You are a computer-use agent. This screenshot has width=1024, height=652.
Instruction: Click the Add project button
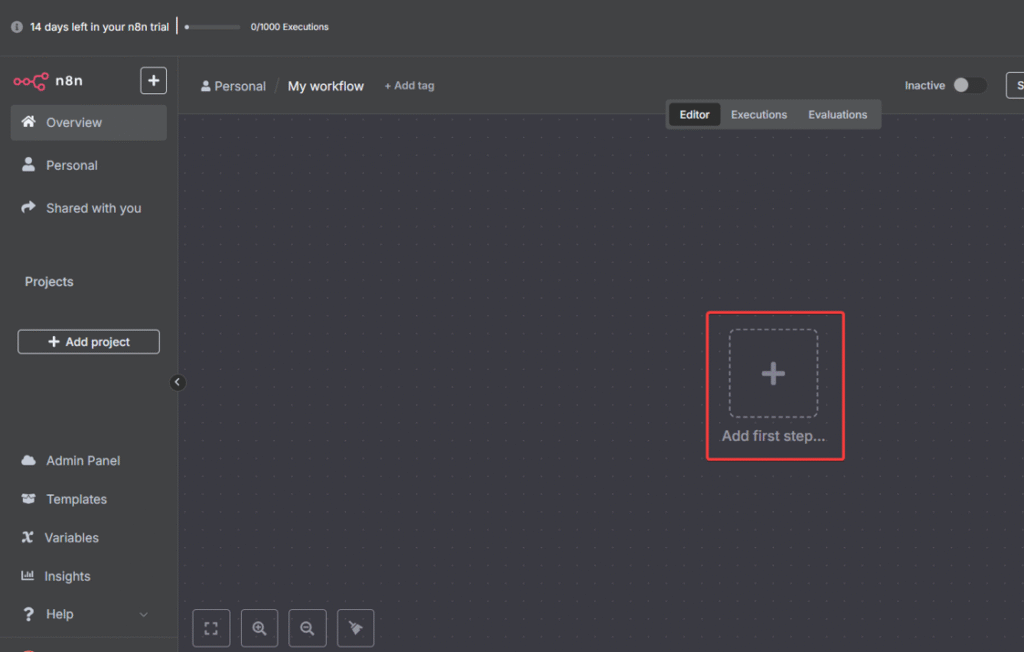pos(88,341)
